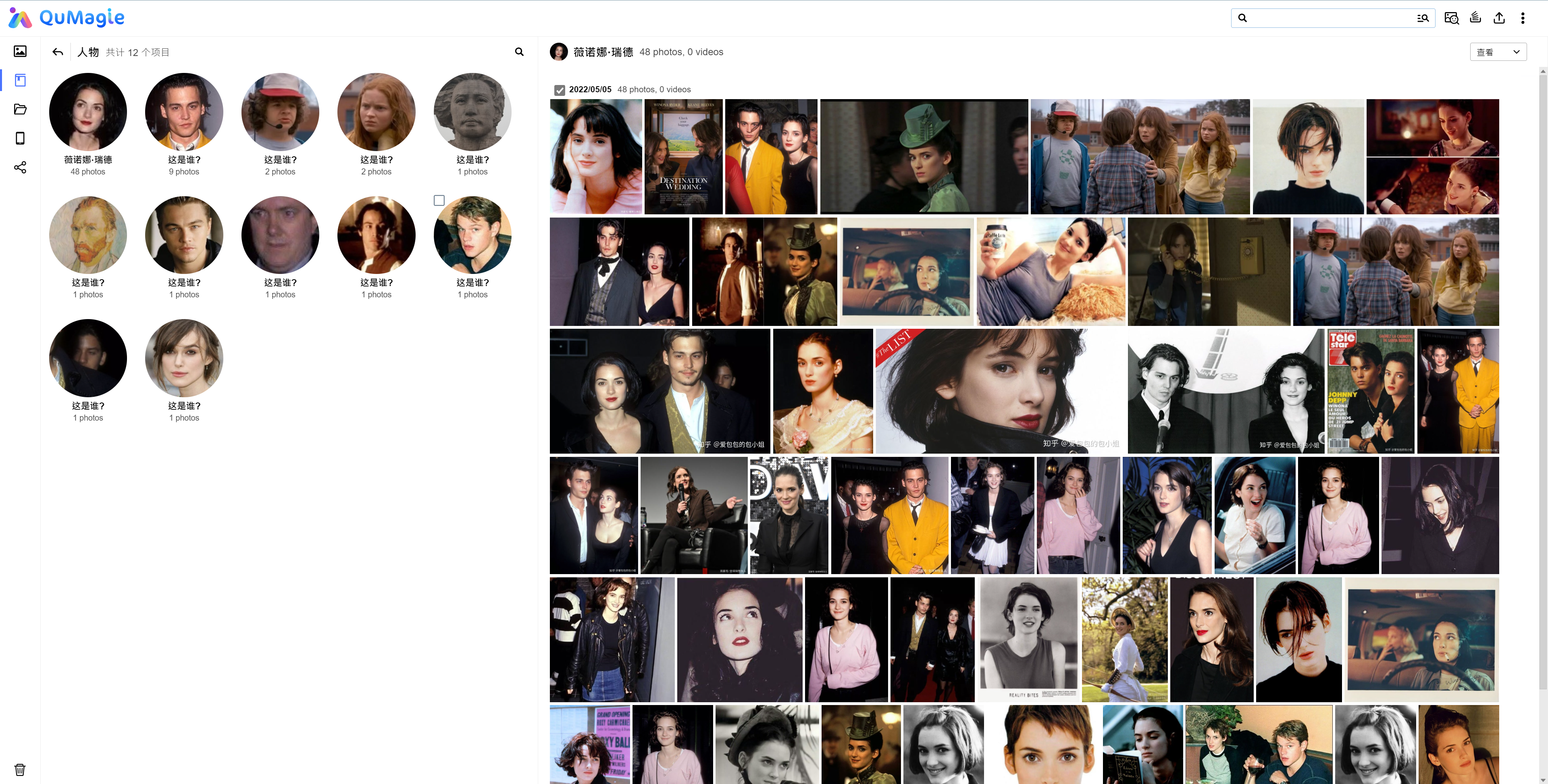Search within the 人物 people list

pos(519,52)
